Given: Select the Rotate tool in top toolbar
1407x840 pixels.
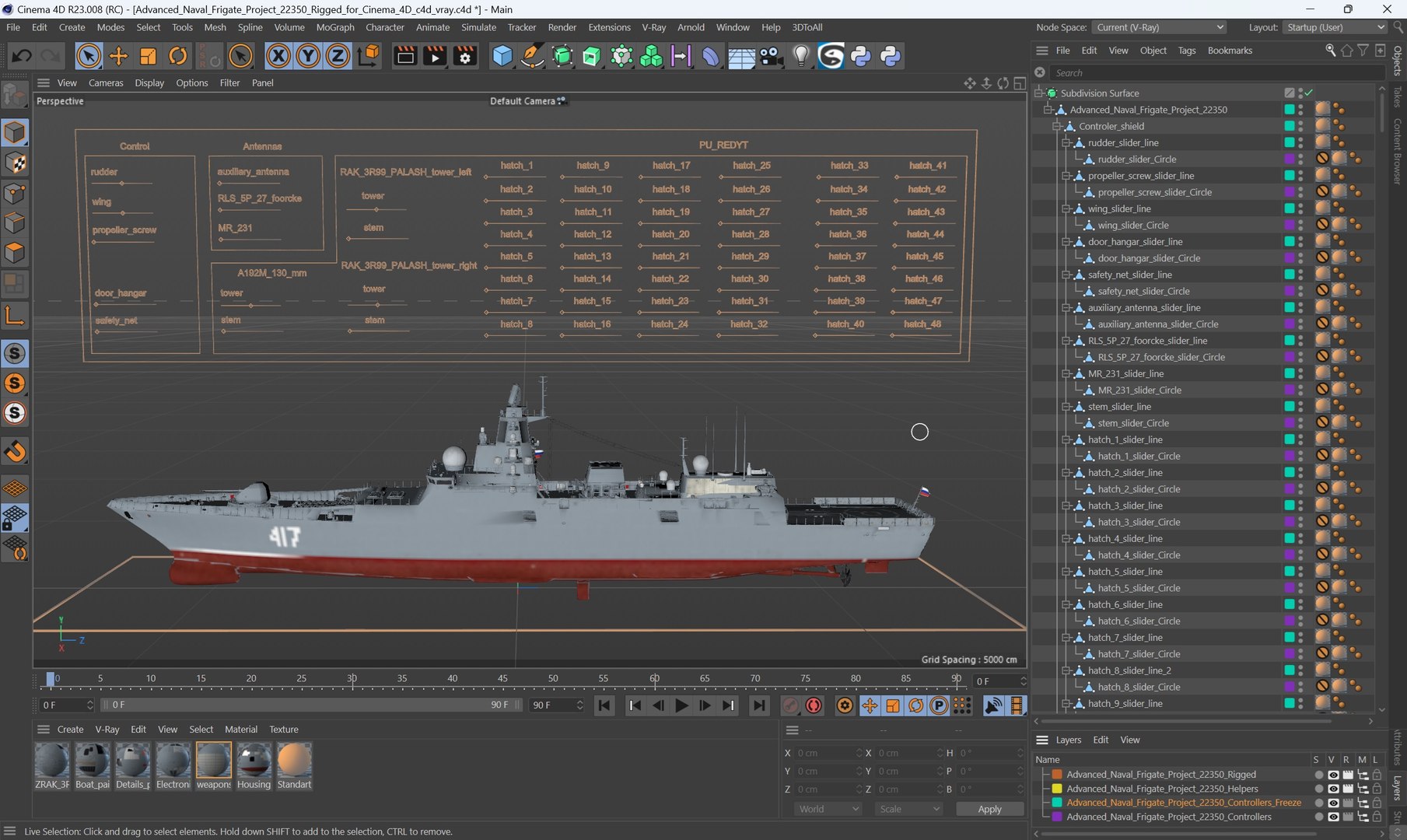Looking at the screenshot, I should pyautogui.click(x=178, y=56).
